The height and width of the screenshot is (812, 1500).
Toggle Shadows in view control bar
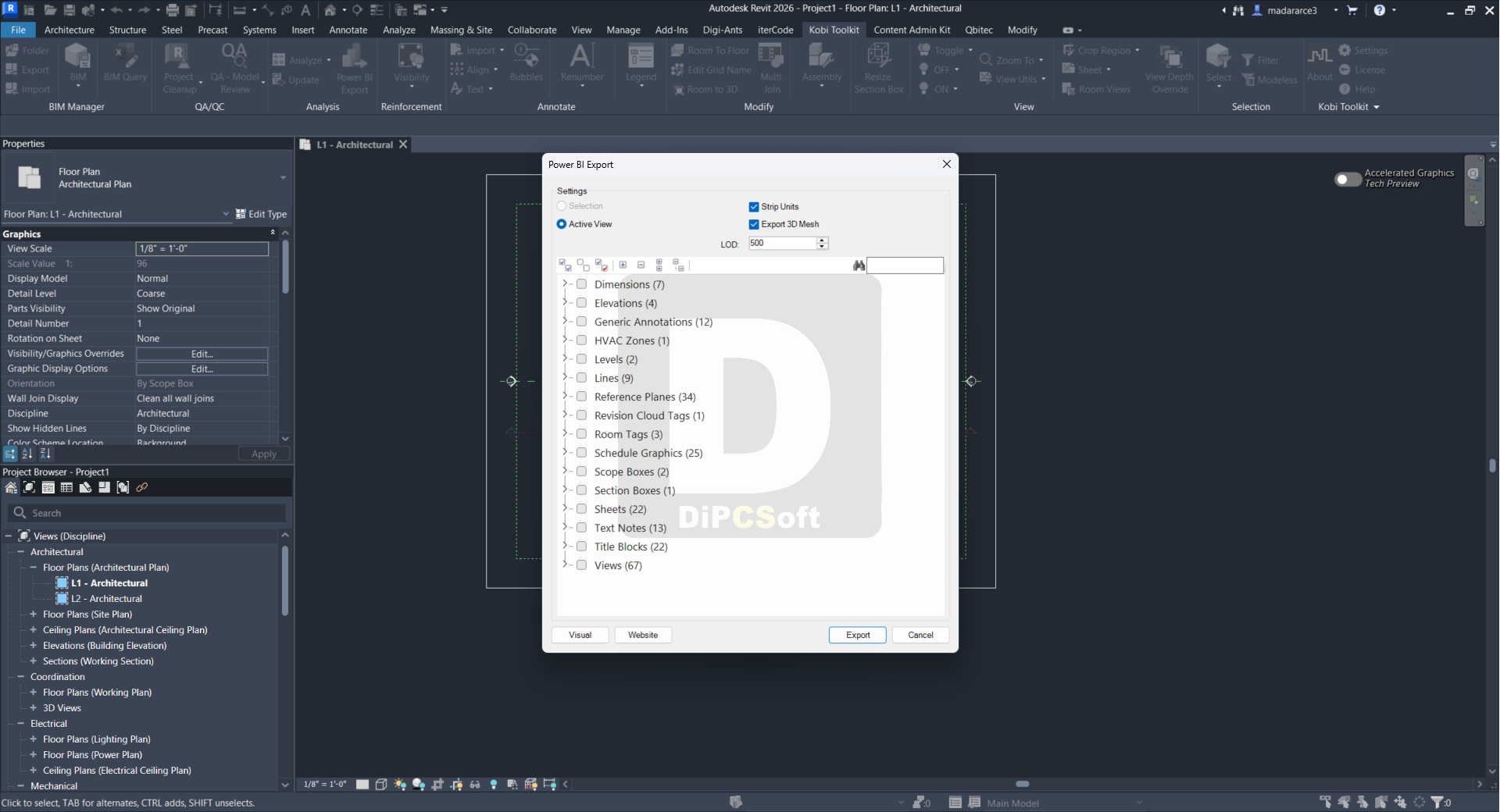[419, 784]
